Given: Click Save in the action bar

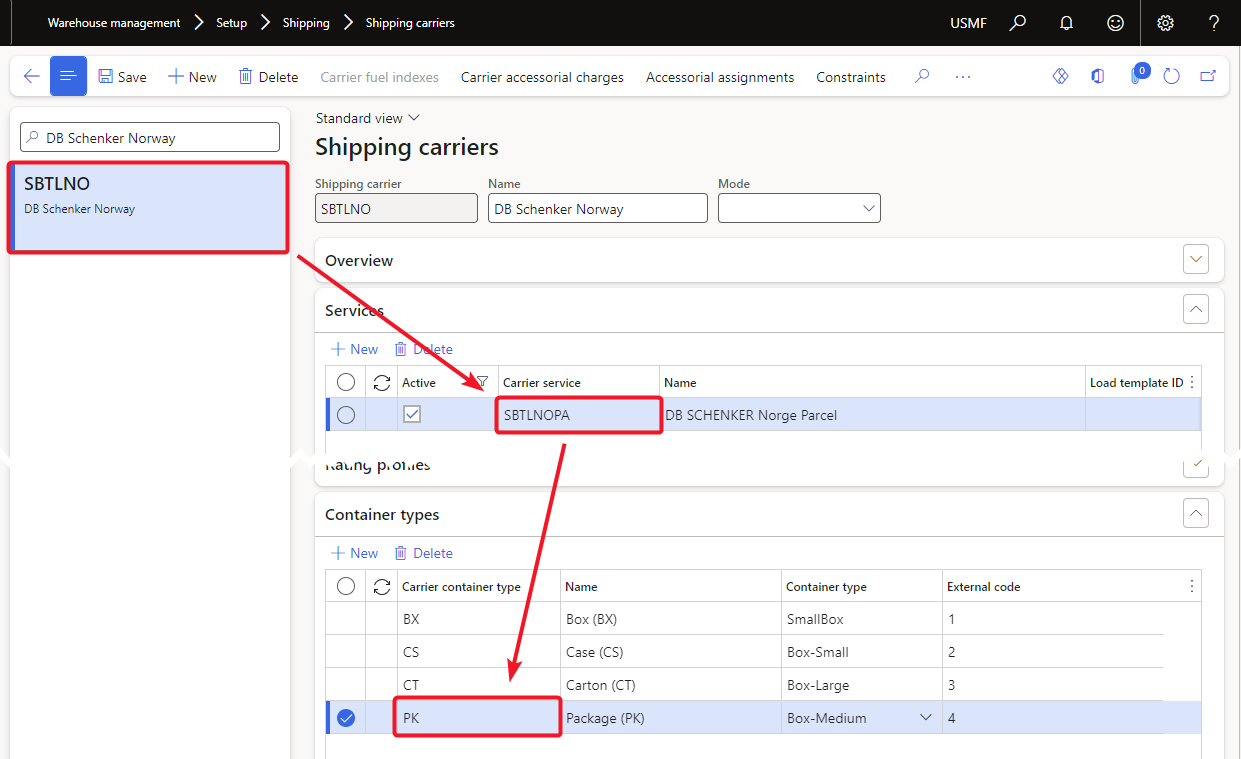Looking at the screenshot, I should (122, 77).
